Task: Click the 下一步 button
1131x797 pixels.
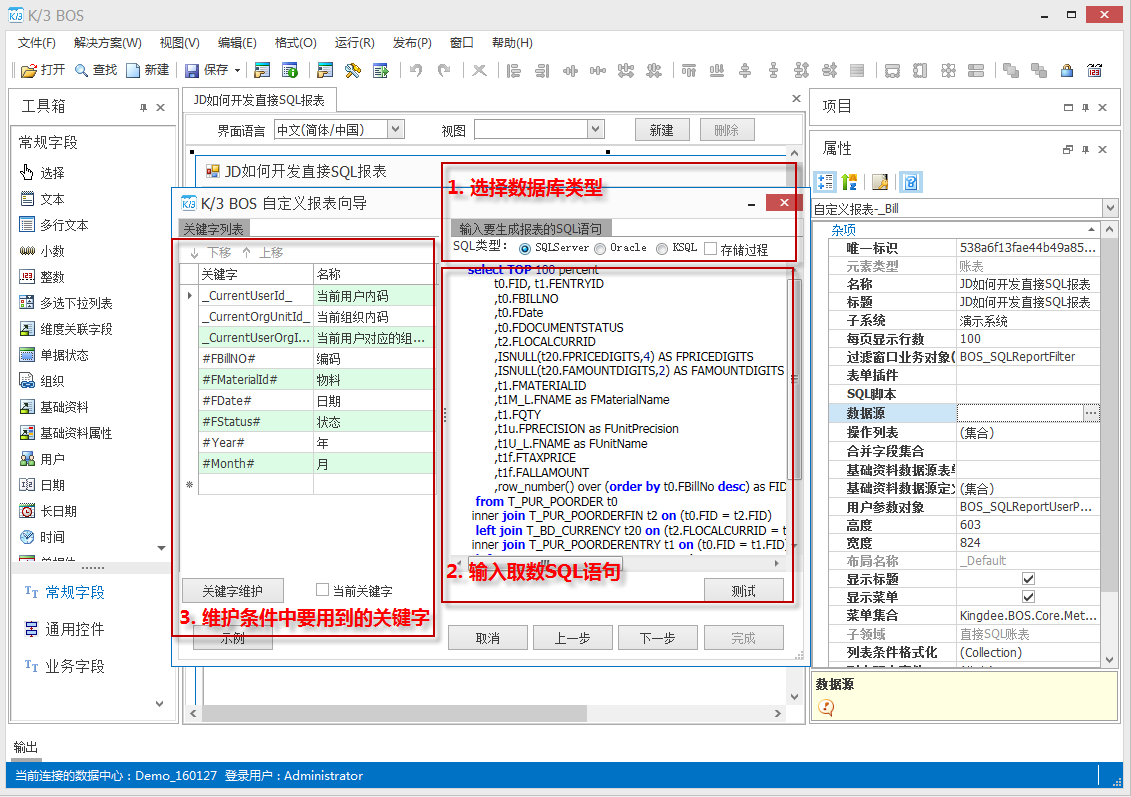Action: (657, 638)
